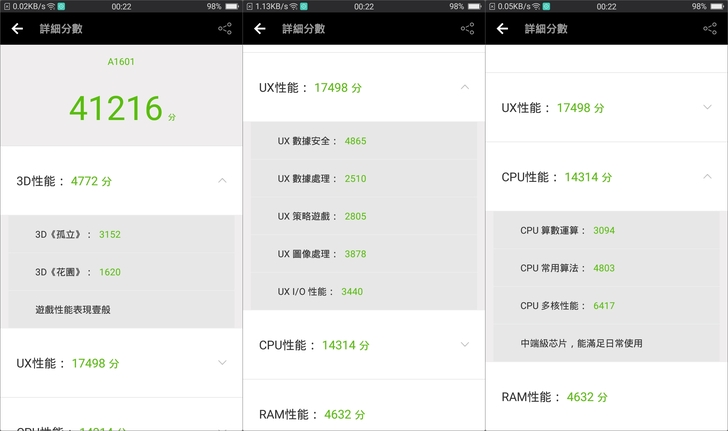Collapse the UX性能 section above UX 數據安全
This screenshot has width=728, height=431.
tap(465, 88)
